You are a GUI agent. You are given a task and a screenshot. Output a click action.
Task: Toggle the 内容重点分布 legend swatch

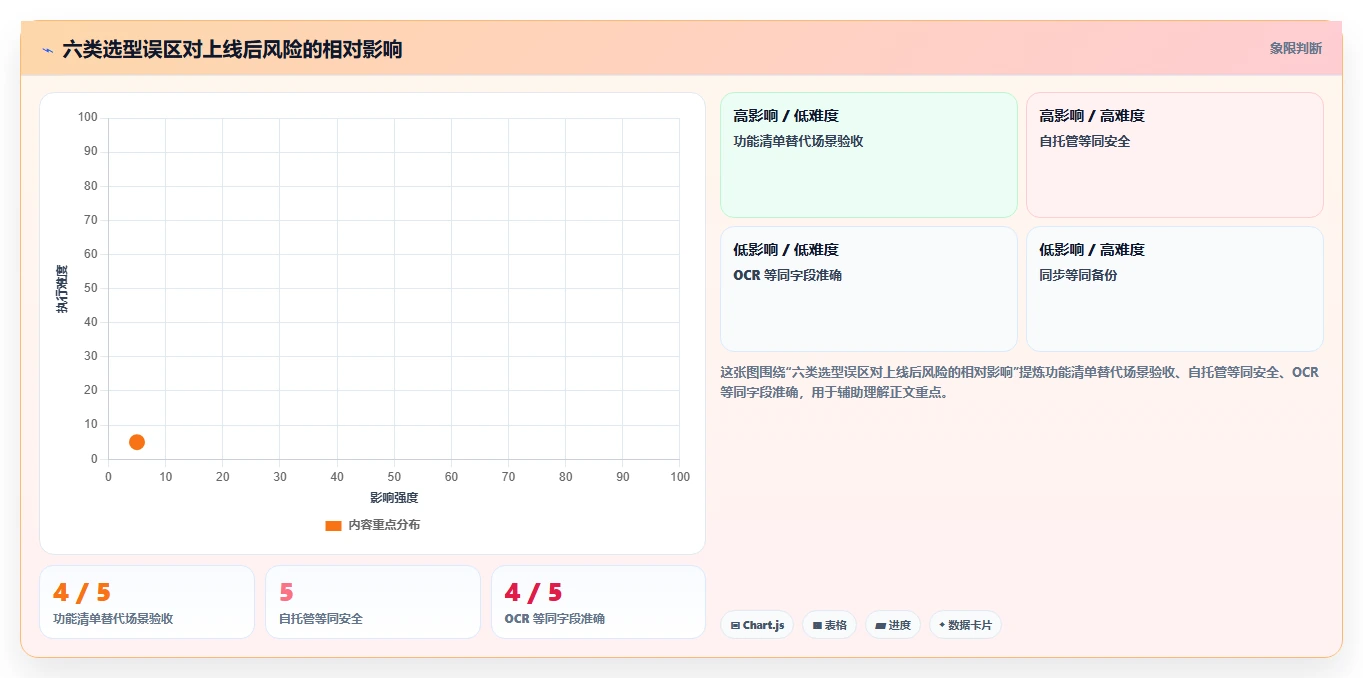(x=333, y=525)
